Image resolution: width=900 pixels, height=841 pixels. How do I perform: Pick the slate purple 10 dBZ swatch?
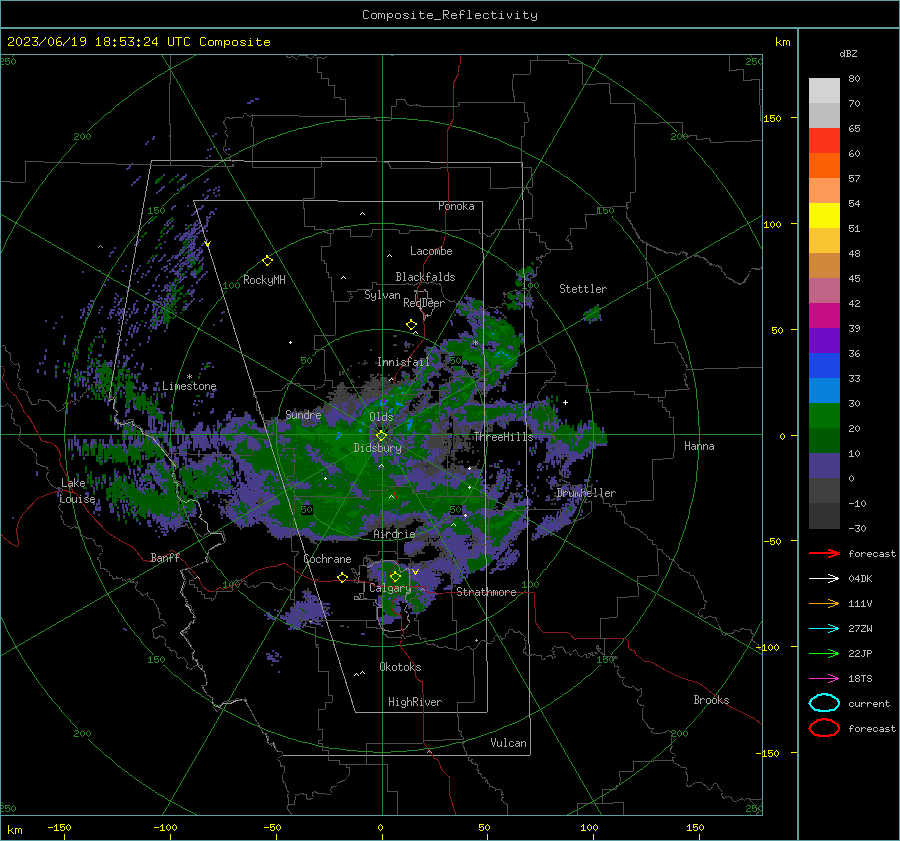(x=824, y=466)
